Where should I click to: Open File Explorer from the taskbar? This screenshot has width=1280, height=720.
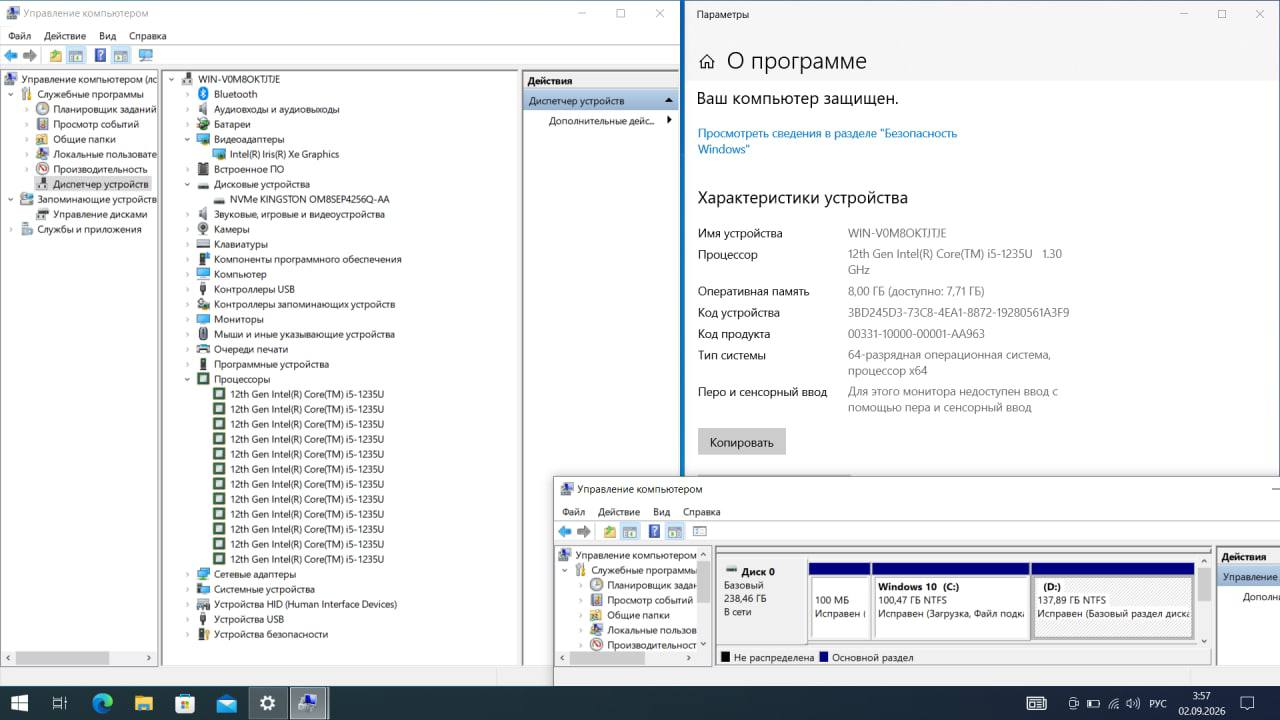(144, 703)
